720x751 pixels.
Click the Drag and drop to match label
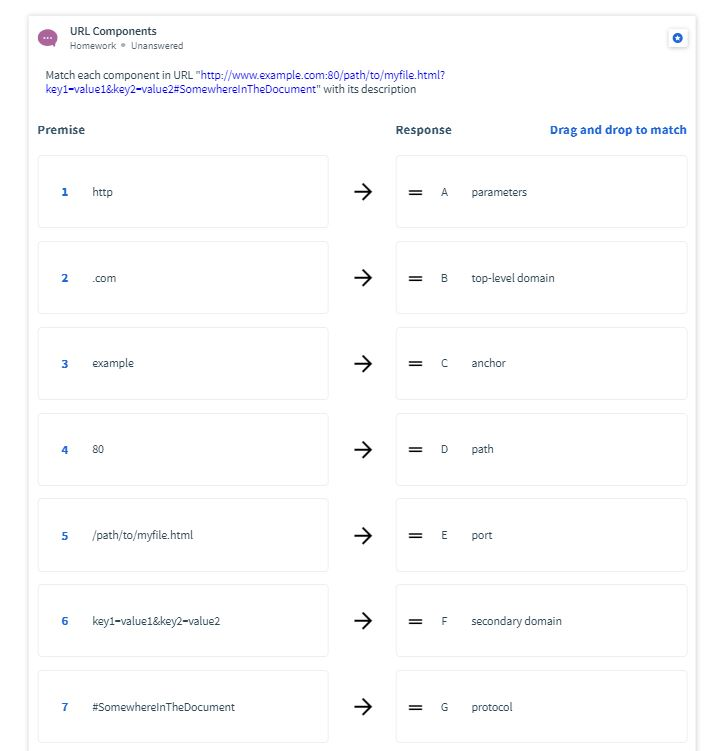point(618,130)
